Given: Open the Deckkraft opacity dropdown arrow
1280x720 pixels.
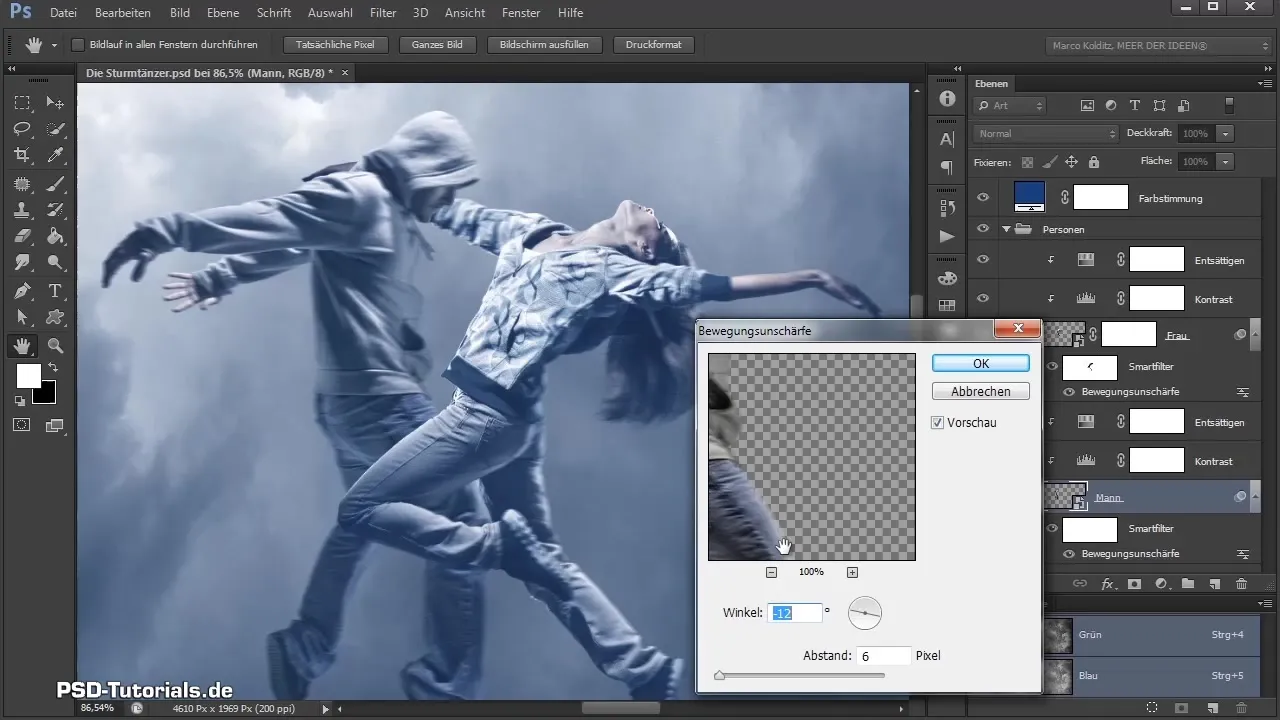Looking at the screenshot, I should pos(1225,133).
